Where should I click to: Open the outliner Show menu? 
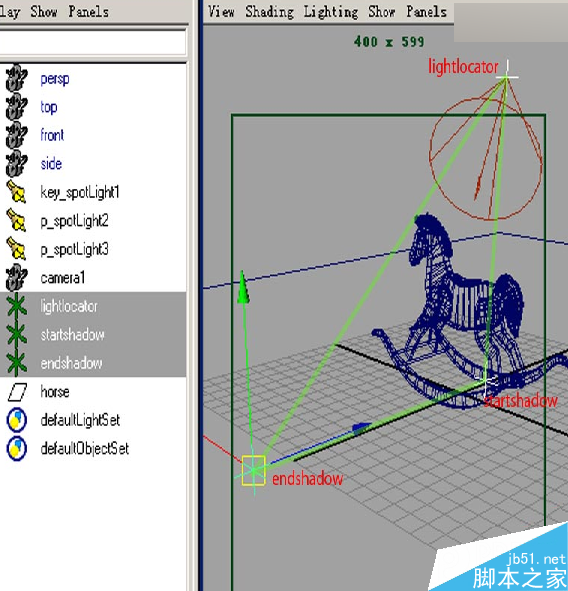(44, 12)
